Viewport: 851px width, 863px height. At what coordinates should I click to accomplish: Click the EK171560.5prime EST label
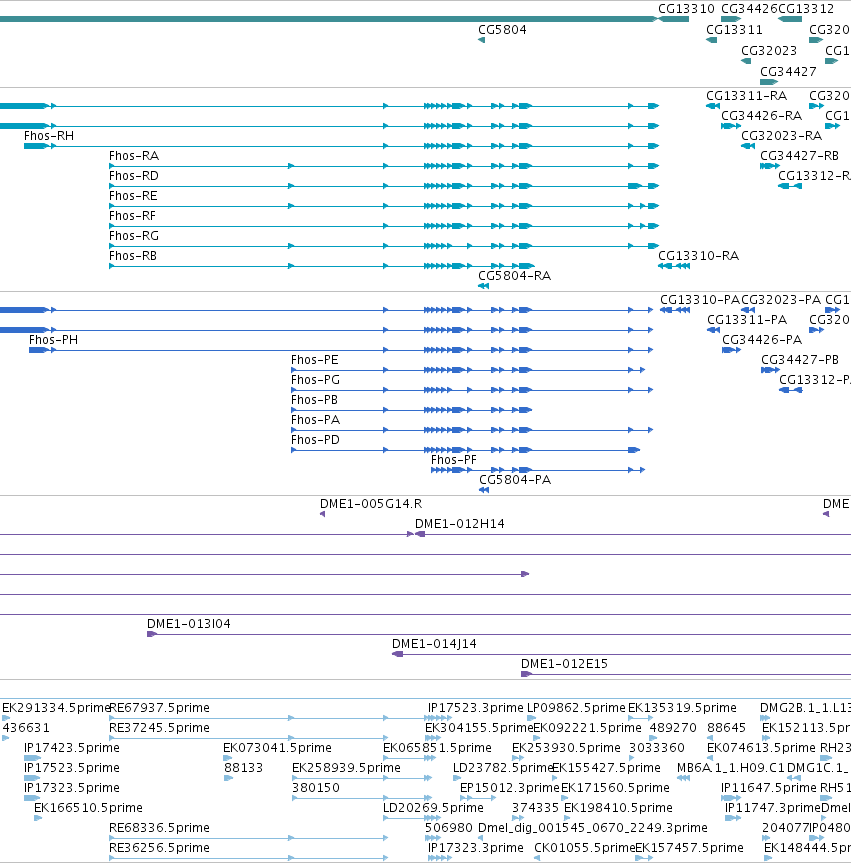pos(615,788)
